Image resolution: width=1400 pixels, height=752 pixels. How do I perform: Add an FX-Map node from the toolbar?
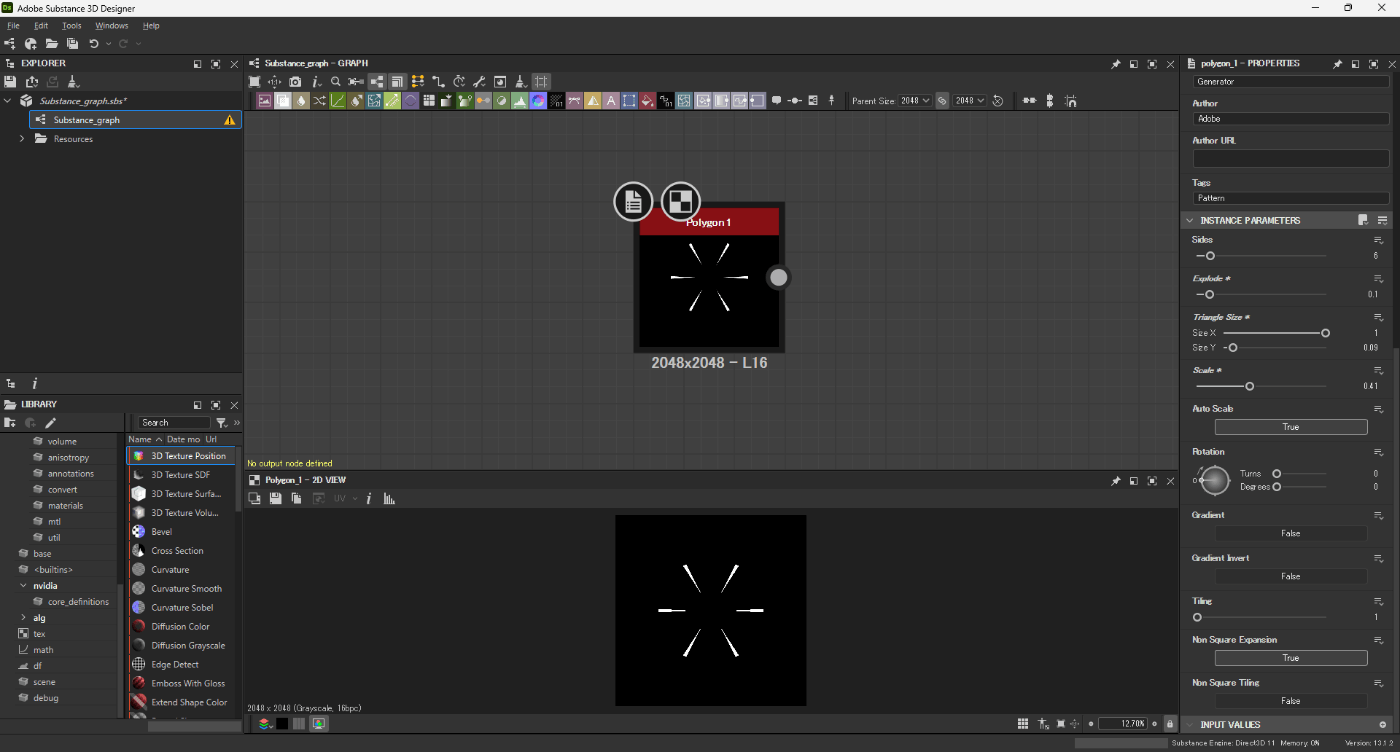pyautogui.click(x=428, y=100)
